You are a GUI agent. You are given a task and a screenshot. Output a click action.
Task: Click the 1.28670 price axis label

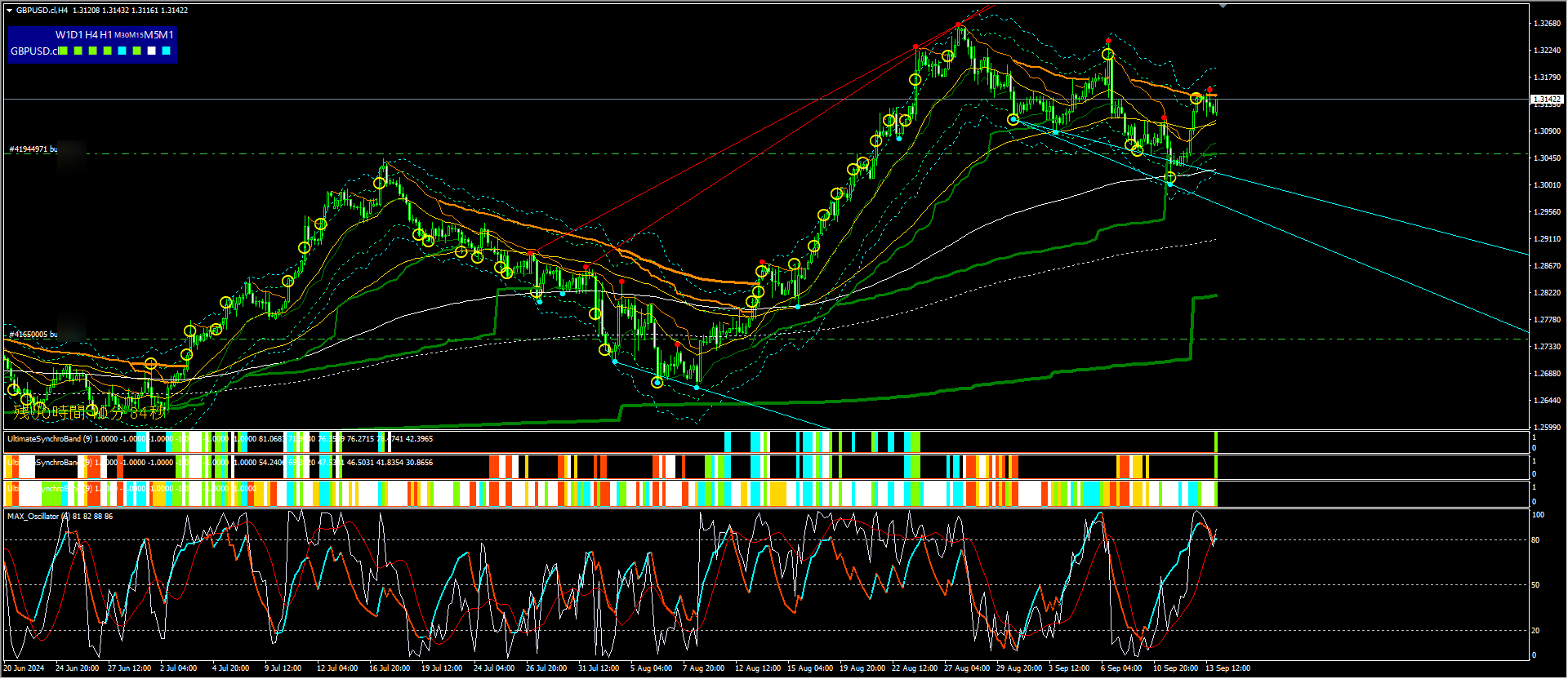[1547, 266]
